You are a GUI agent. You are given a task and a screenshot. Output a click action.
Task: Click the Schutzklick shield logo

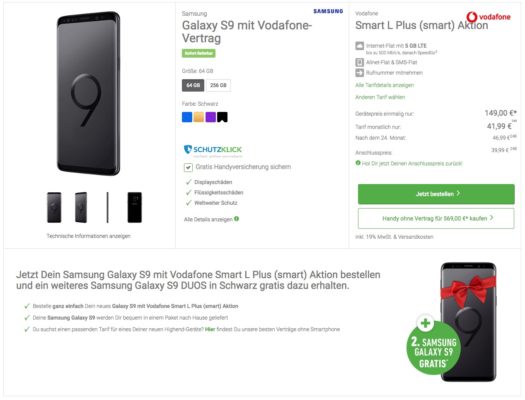188,149
